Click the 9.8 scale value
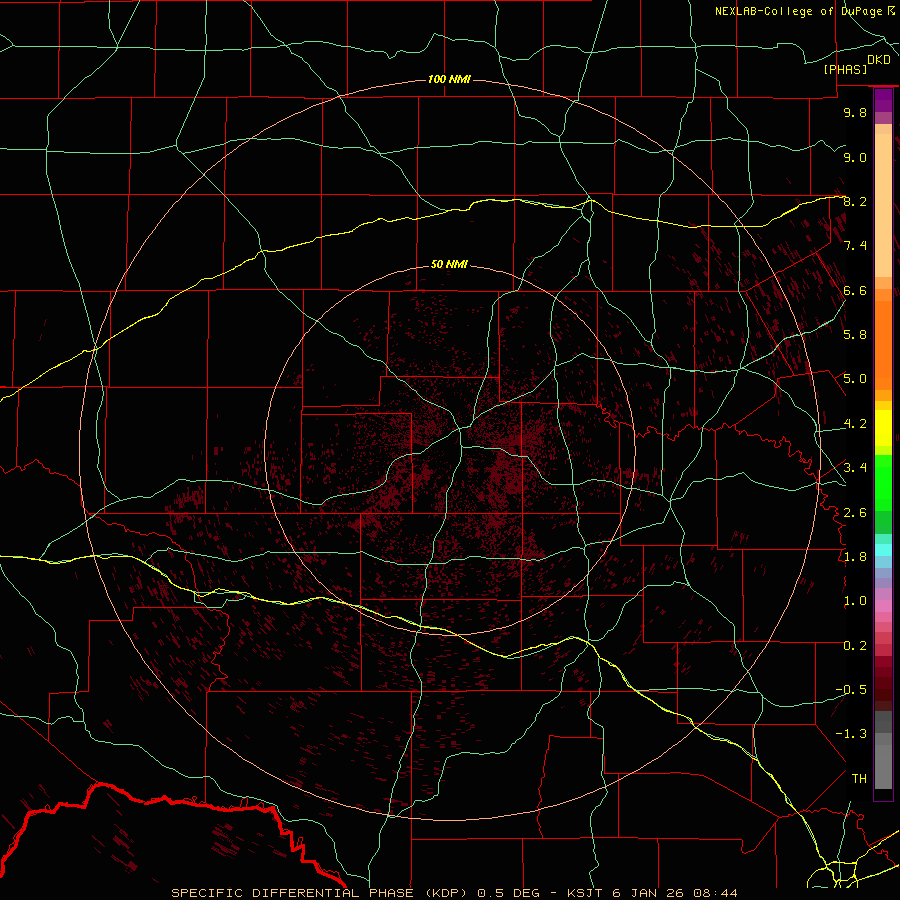This screenshot has width=900, height=900. tap(855, 112)
